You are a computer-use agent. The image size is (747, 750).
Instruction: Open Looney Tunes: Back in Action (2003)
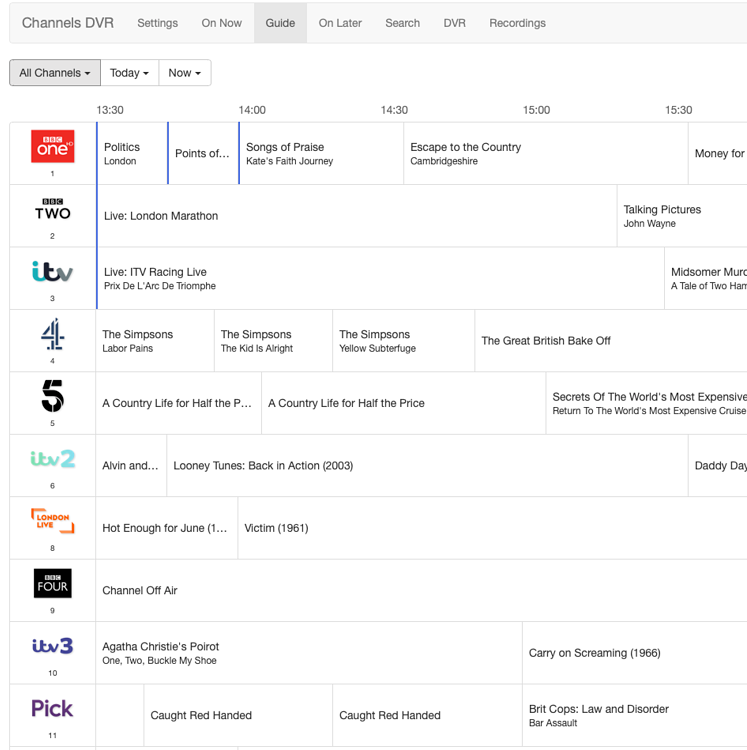(428, 465)
